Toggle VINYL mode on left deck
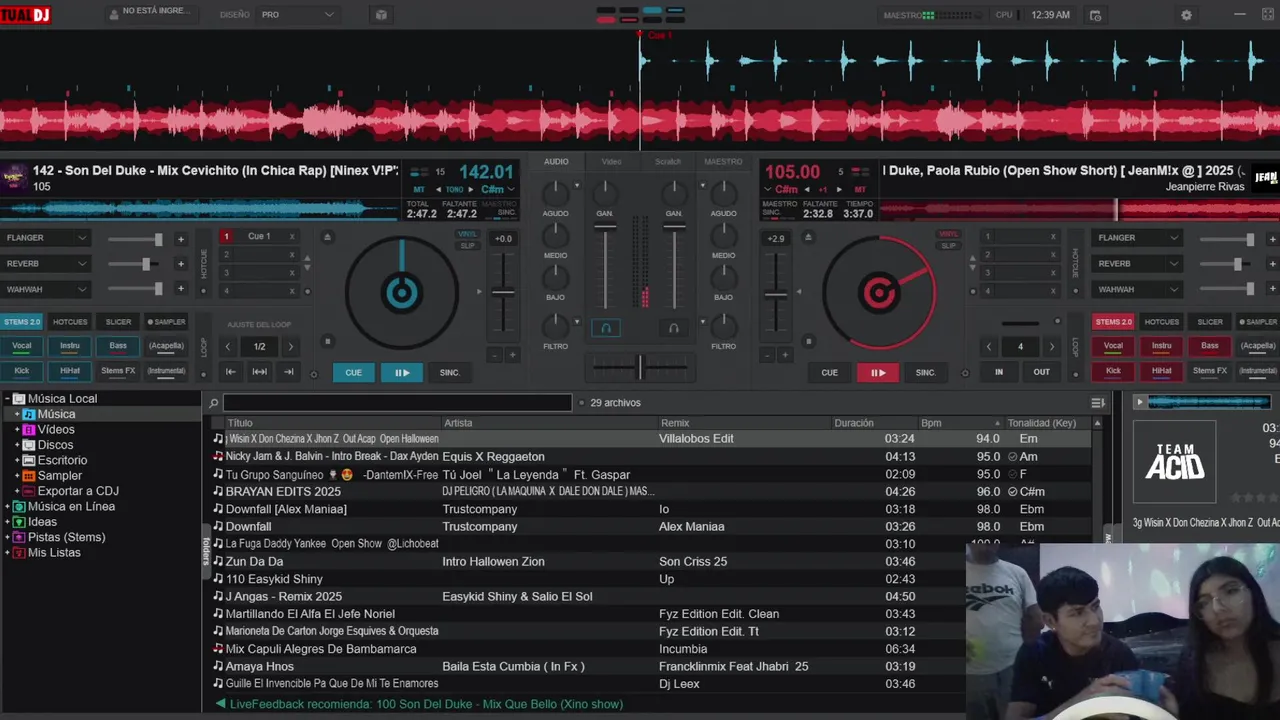The height and width of the screenshot is (720, 1280). coord(468,235)
